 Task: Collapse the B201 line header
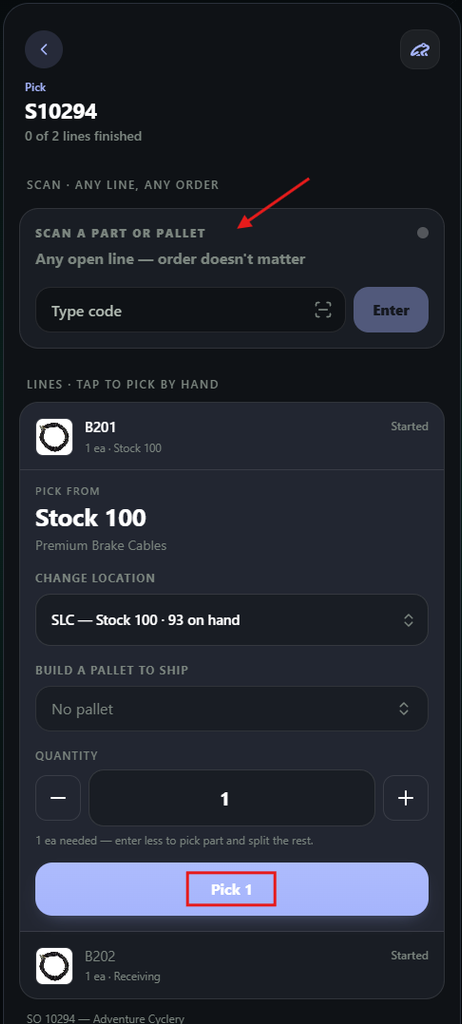232,437
